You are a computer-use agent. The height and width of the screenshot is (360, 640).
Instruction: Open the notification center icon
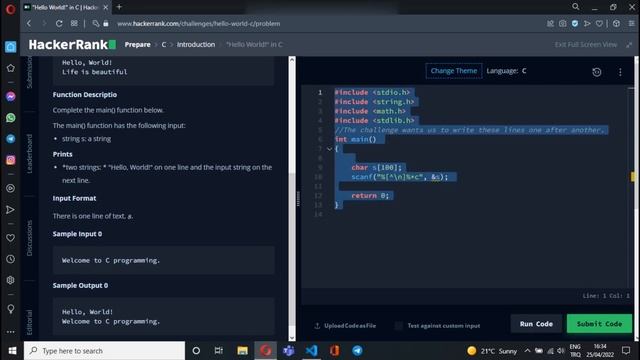coord(626,351)
